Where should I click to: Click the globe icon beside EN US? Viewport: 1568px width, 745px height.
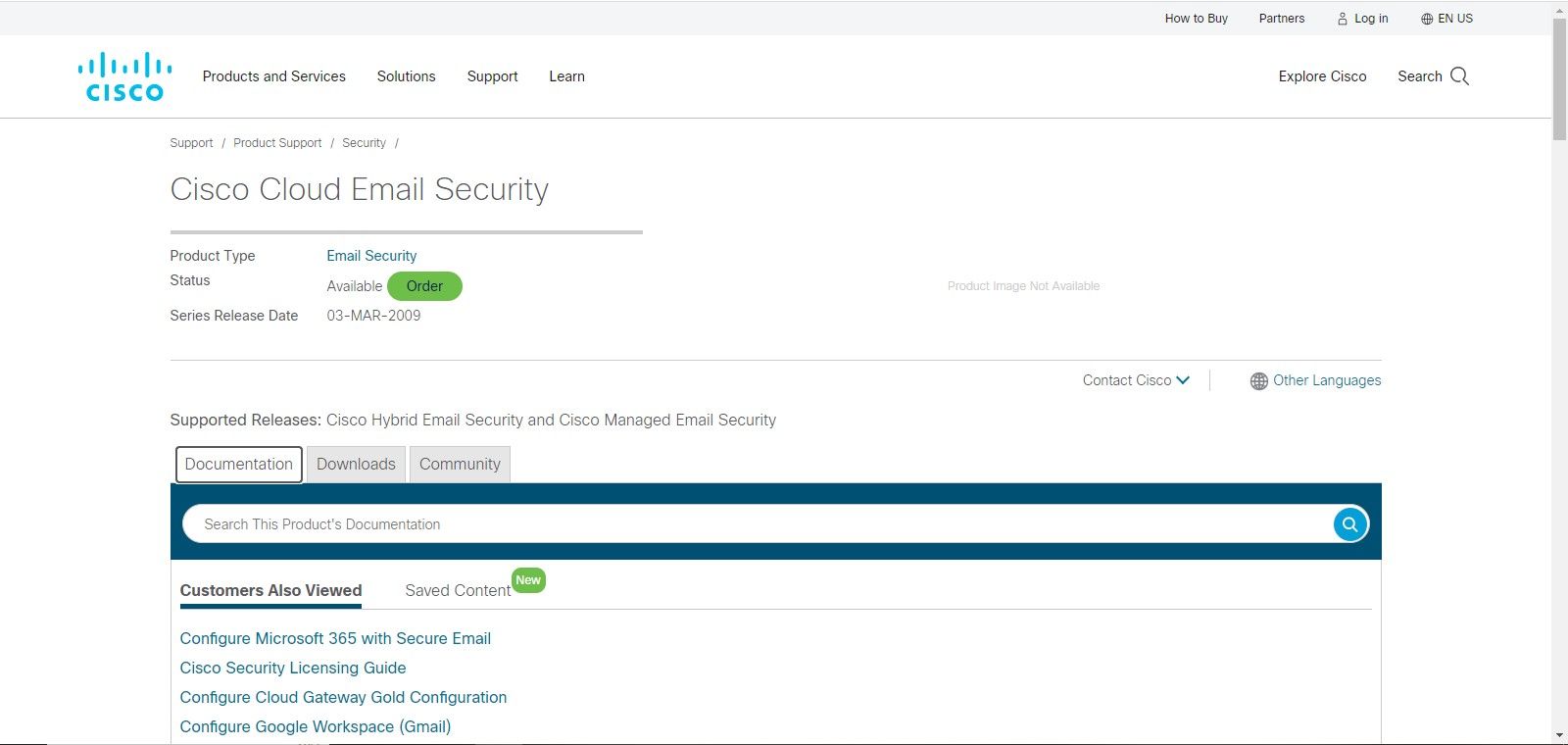tap(1427, 19)
